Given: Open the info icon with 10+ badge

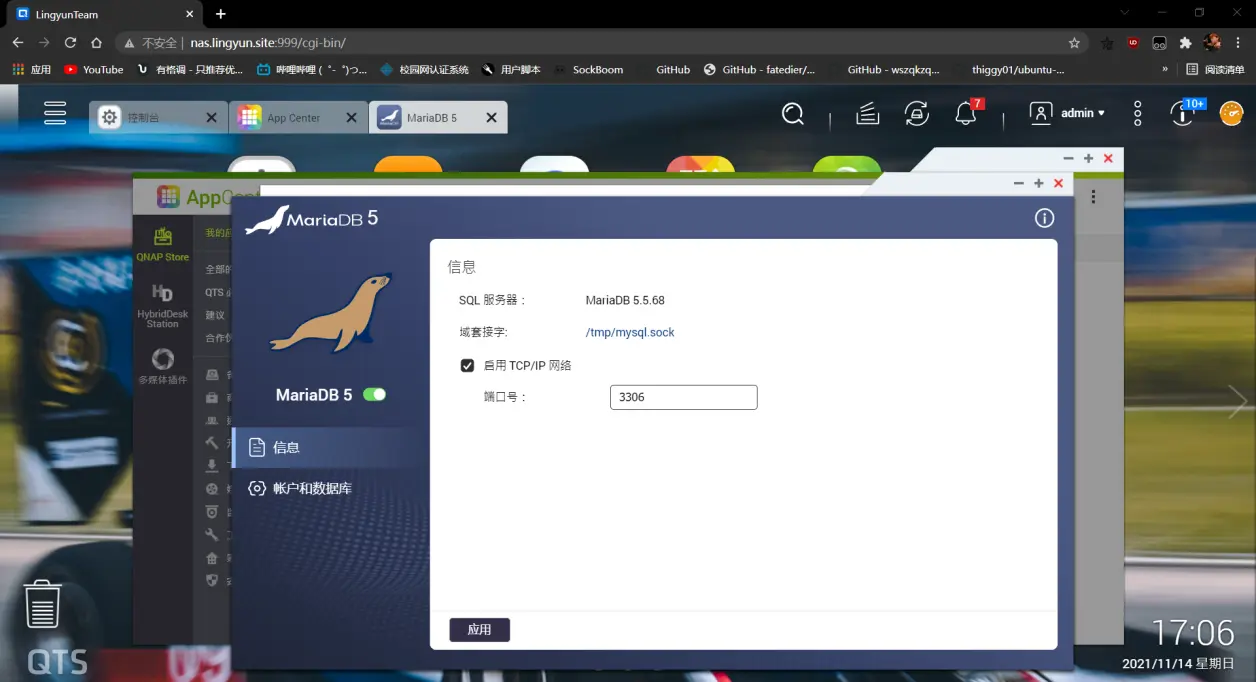Looking at the screenshot, I should pyautogui.click(x=1184, y=113).
